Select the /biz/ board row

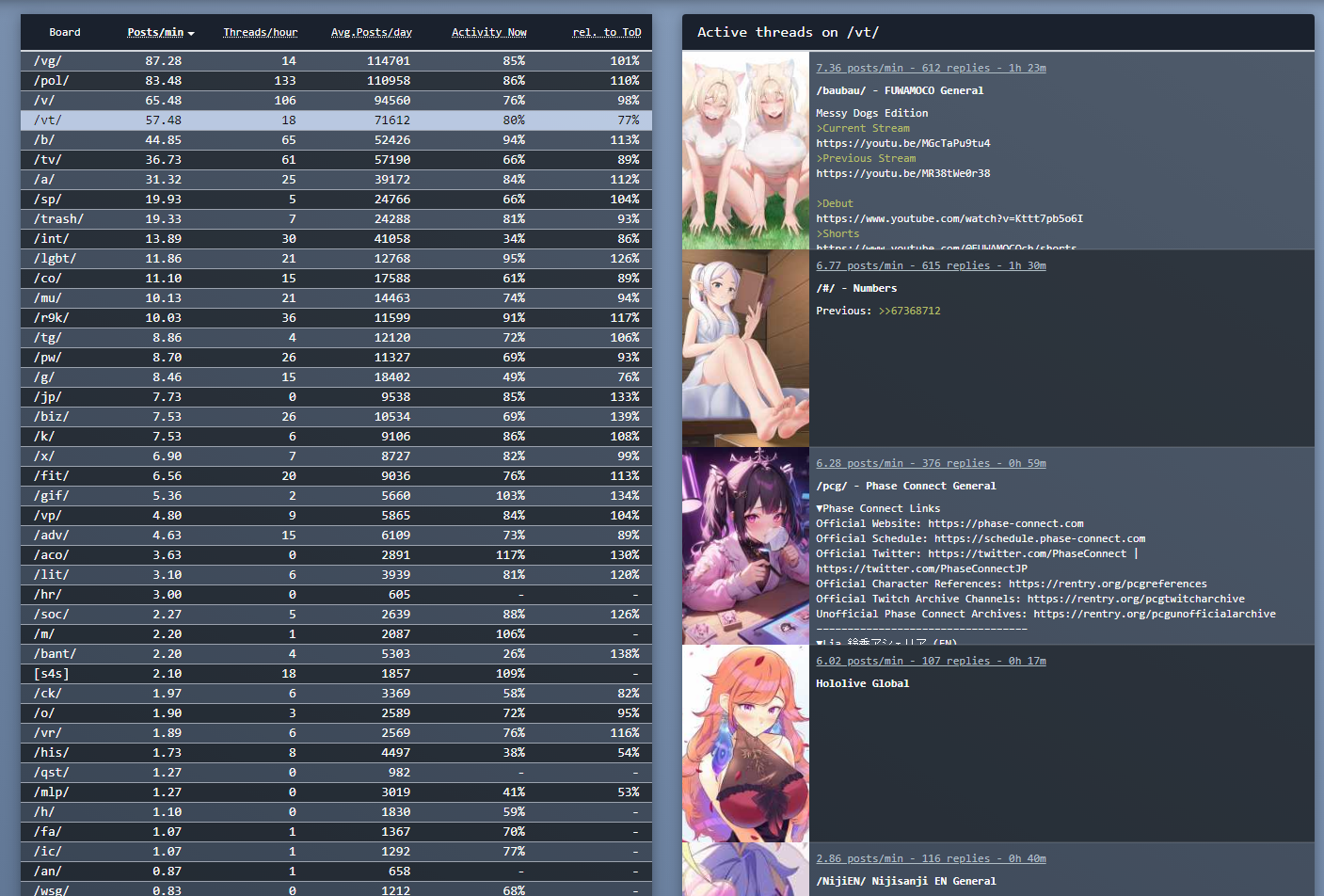coord(336,417)
